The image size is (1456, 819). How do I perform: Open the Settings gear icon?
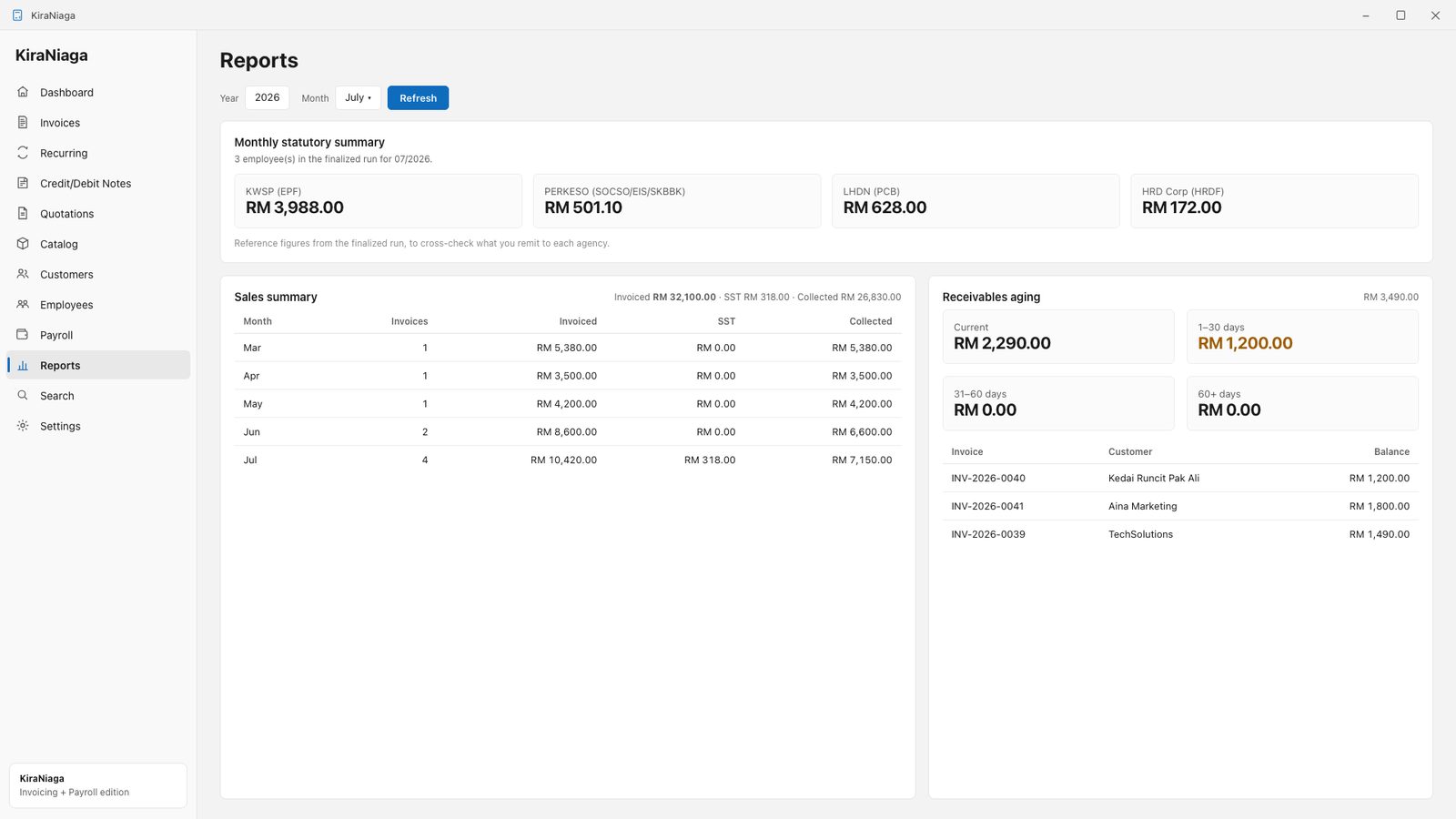[23, 426]
